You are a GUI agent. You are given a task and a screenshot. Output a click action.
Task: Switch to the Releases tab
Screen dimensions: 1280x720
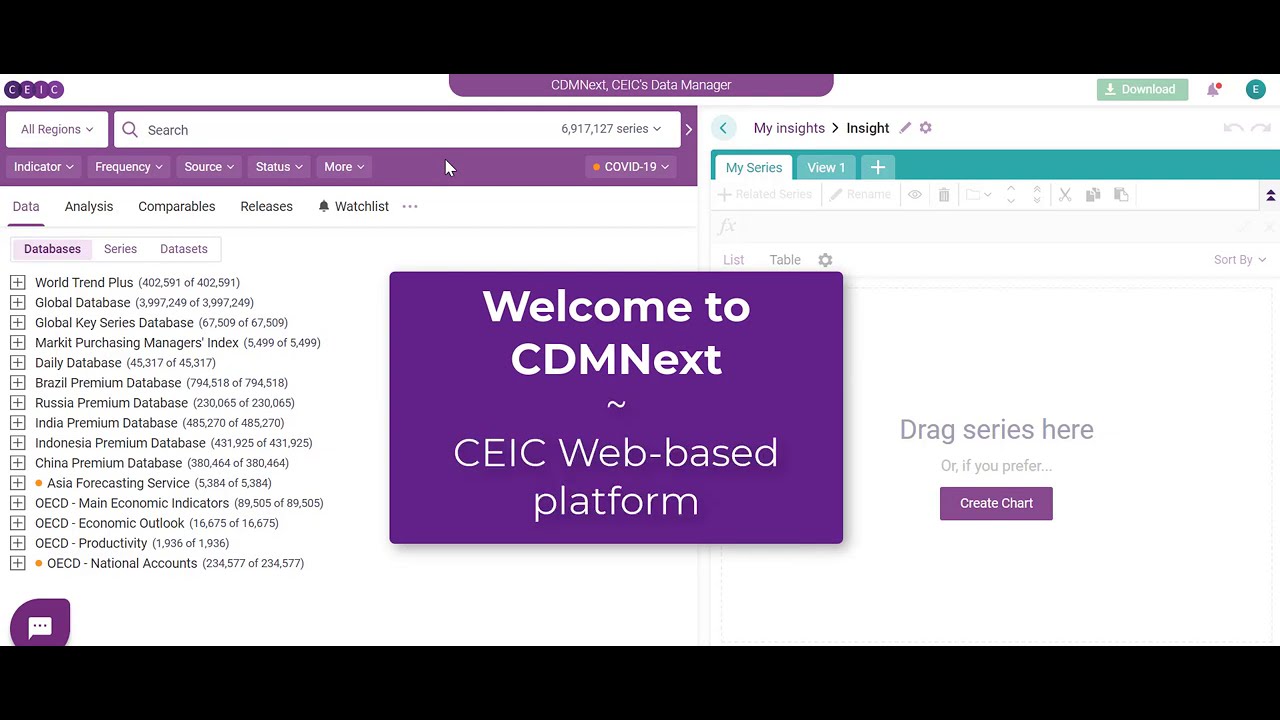pyautogui.click(x=267, y=206)
